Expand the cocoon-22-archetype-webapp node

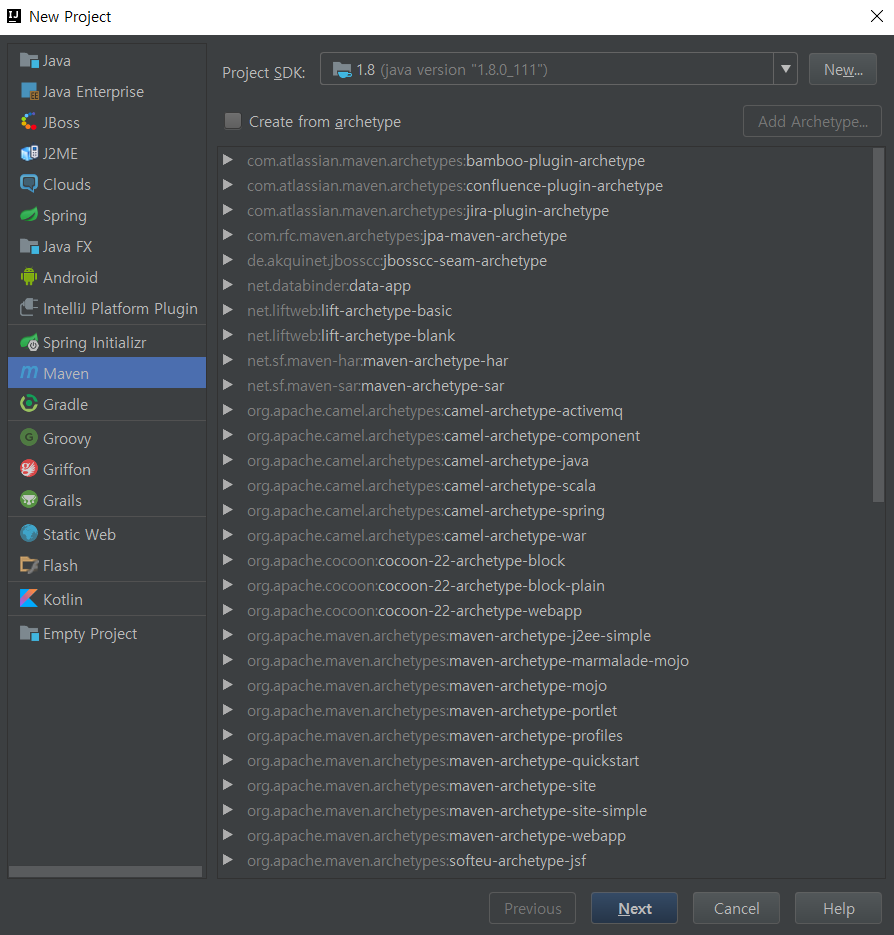(x=227, y=610)
